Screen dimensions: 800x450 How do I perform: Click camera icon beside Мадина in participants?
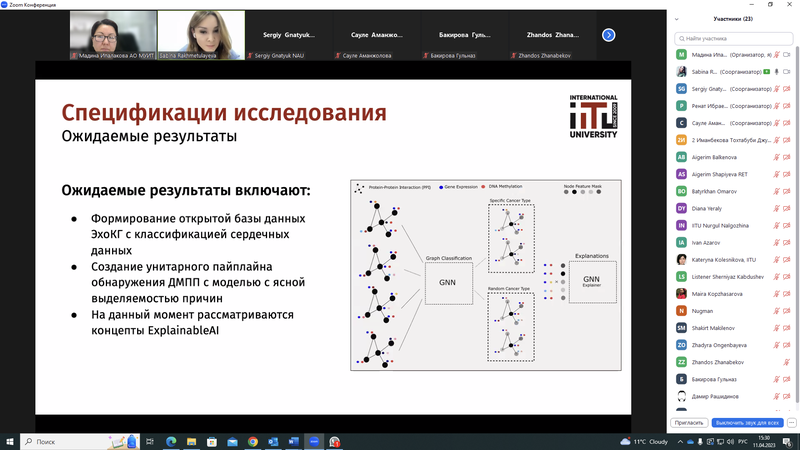click(x=787, y=55)
